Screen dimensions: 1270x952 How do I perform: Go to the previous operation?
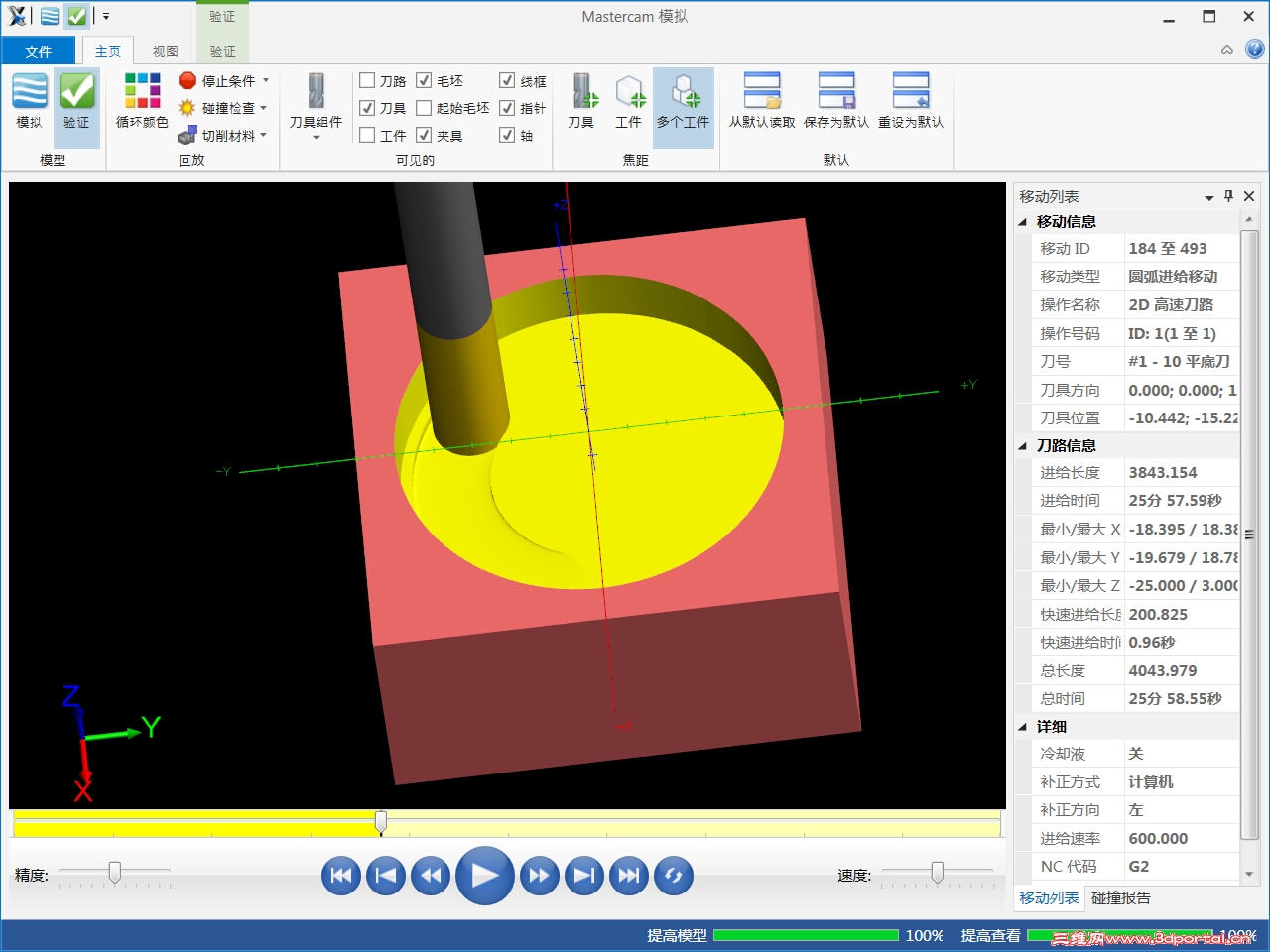click(386, 875)
